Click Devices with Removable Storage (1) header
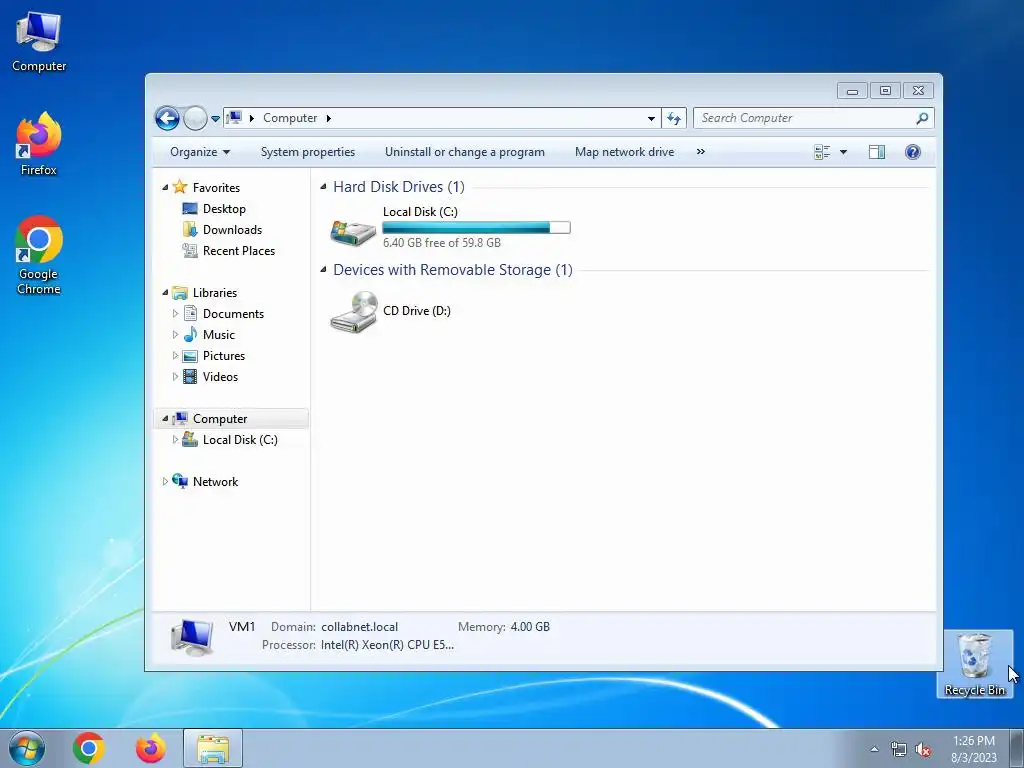This screenshot has width=1024, height=768. (453, 270)
